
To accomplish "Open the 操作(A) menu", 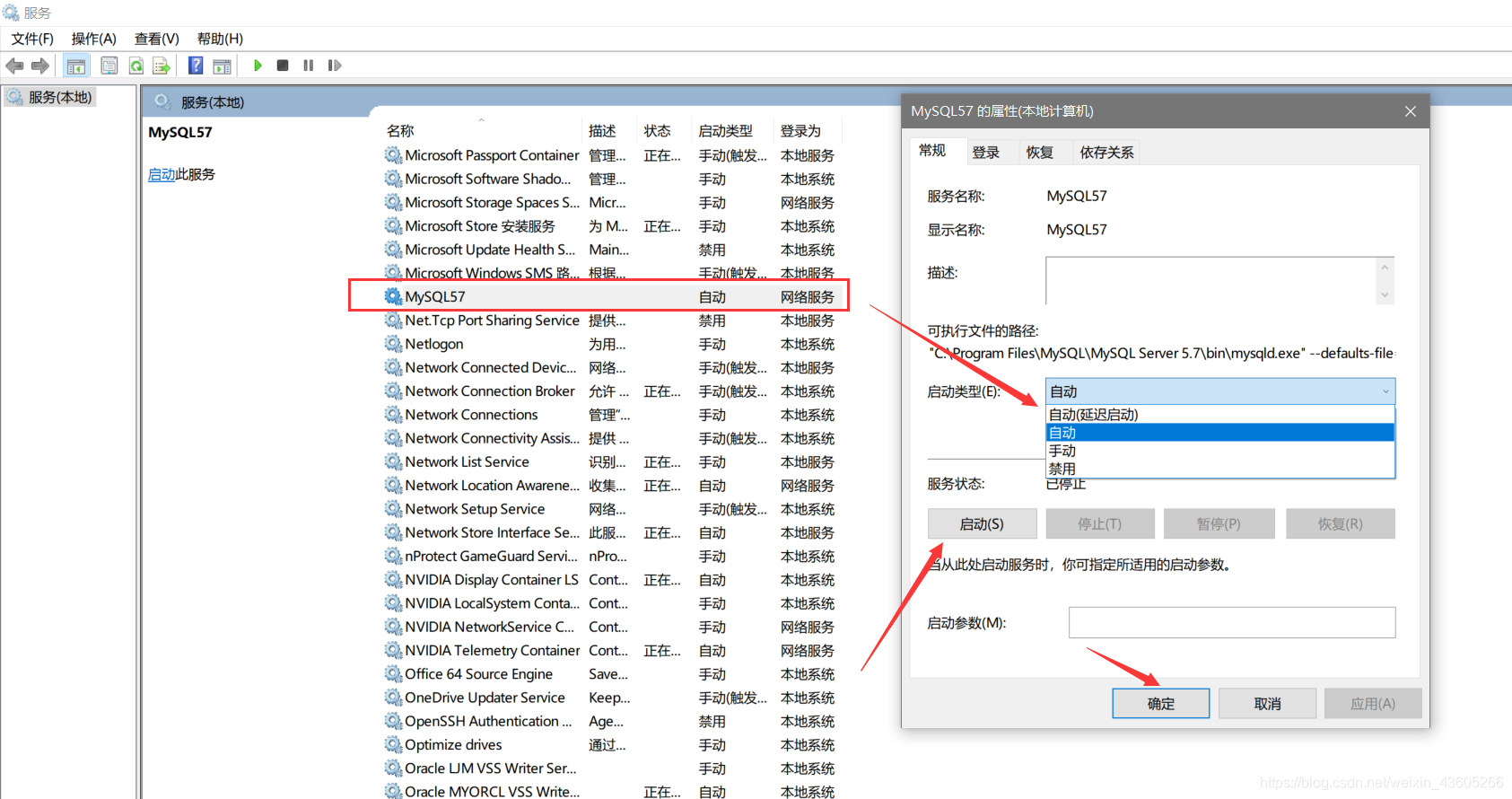I will (93, 39).
